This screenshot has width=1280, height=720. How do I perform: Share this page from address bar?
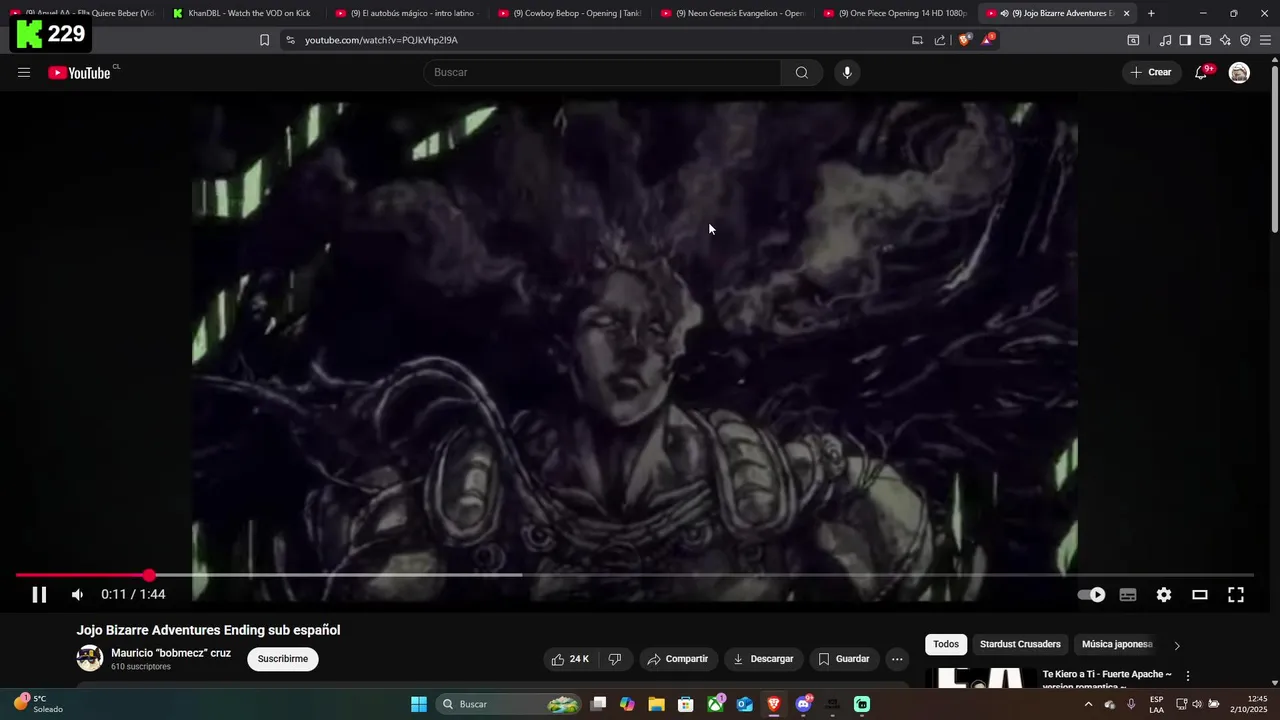940,40
